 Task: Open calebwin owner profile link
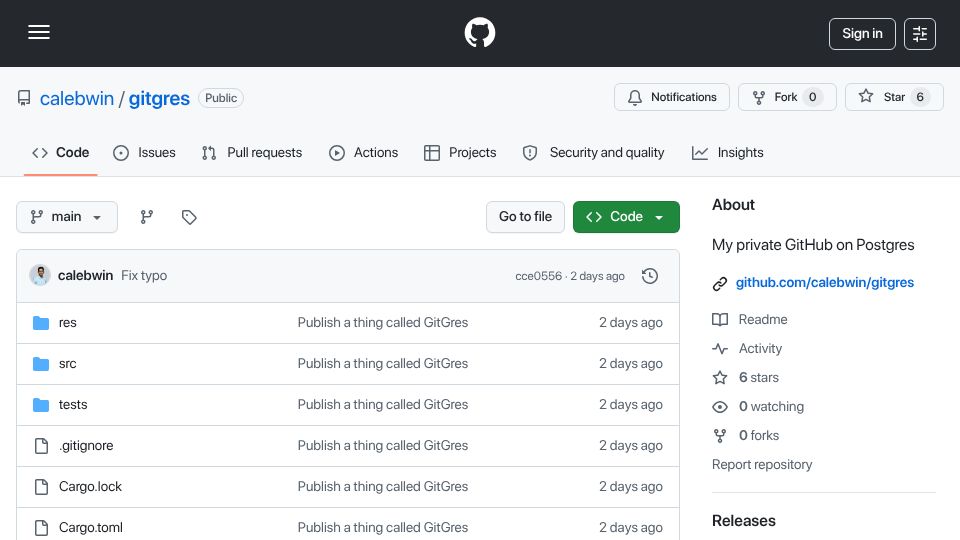pos(77,99)
